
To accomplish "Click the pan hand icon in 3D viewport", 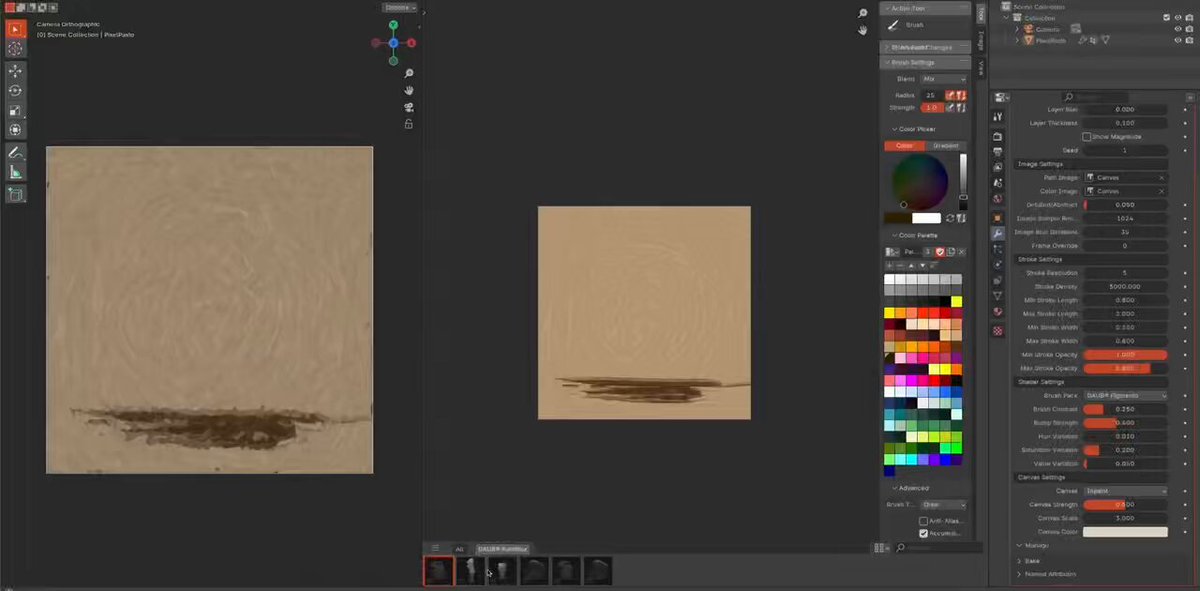I will point(409,90).
